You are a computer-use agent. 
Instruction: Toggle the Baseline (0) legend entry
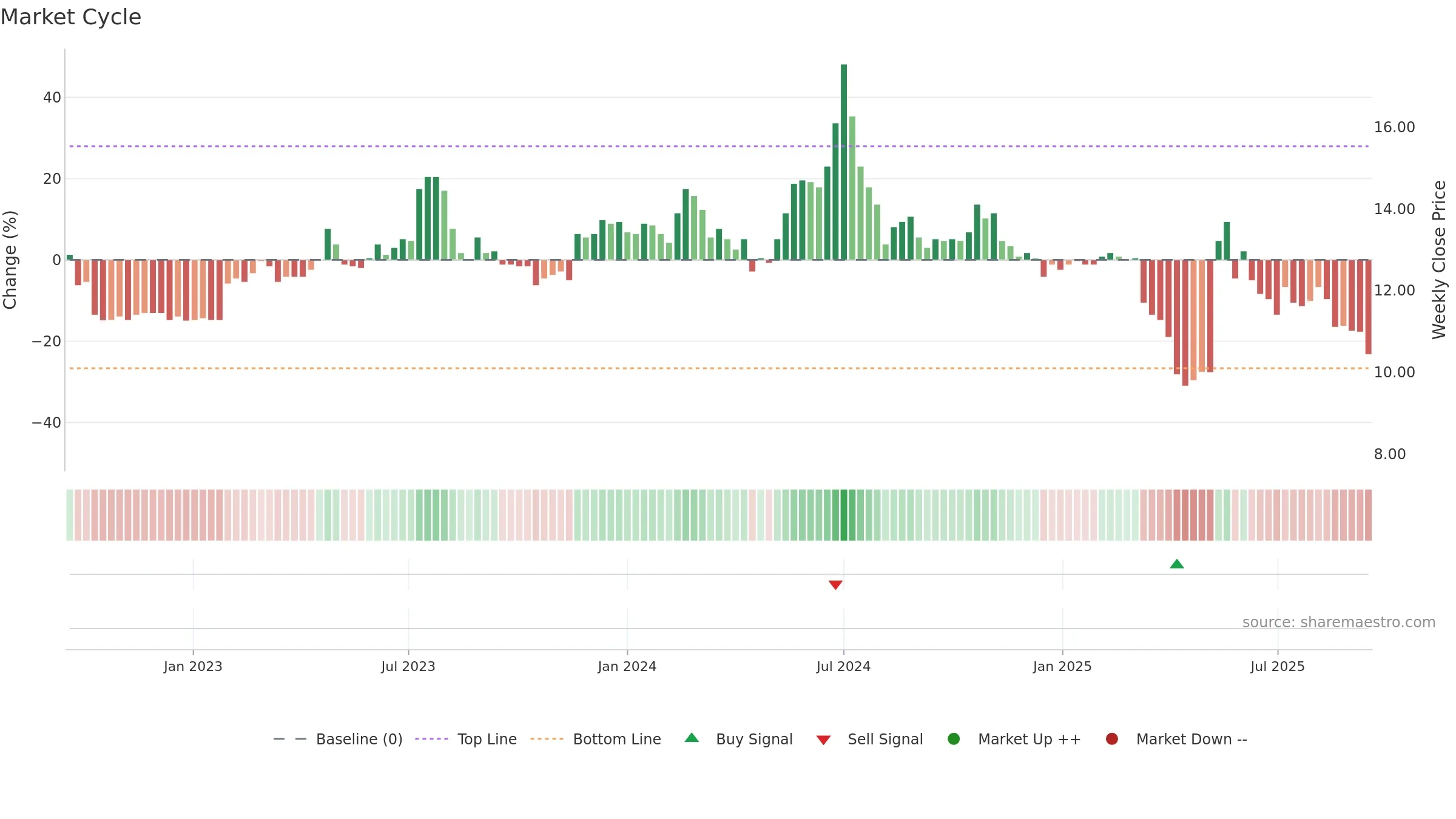point(338,739)
